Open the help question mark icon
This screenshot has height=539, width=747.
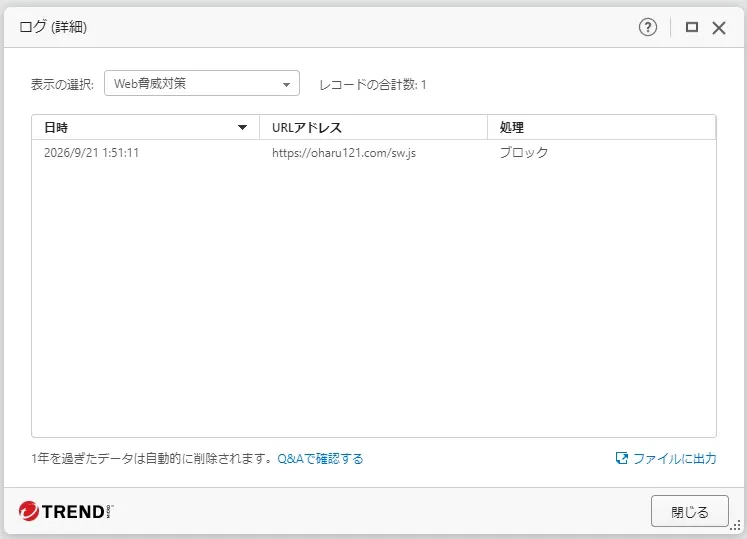pyautogui.click(x=647, y=27)
